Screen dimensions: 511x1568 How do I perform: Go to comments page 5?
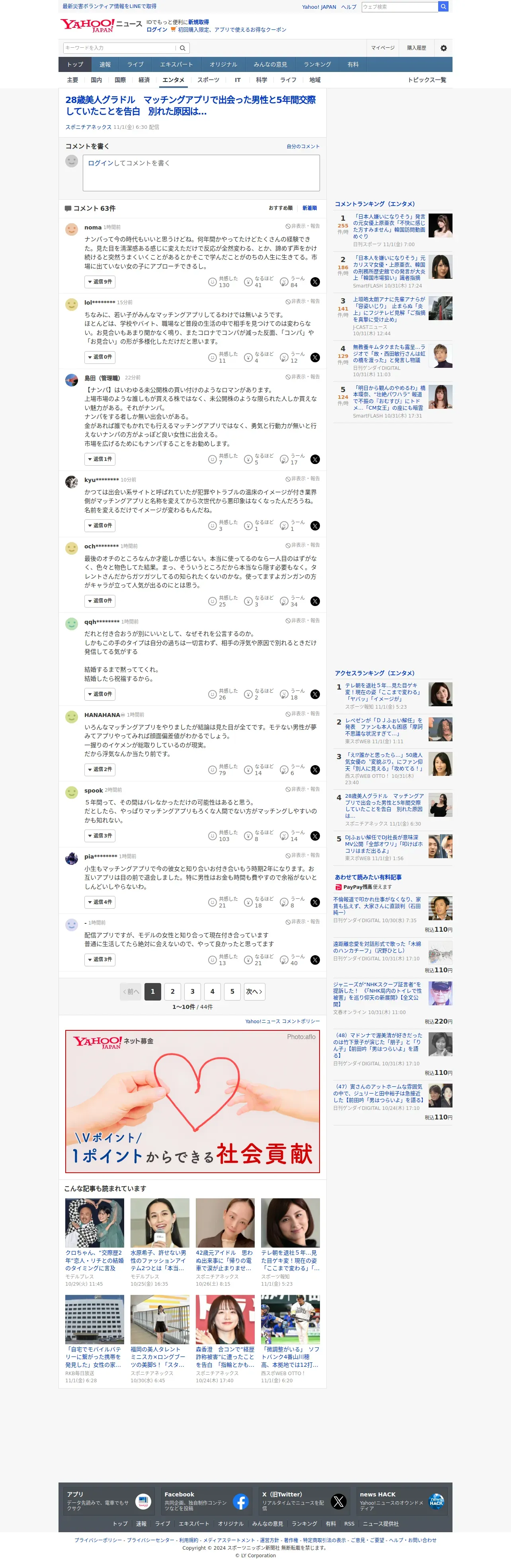[232, 991]
